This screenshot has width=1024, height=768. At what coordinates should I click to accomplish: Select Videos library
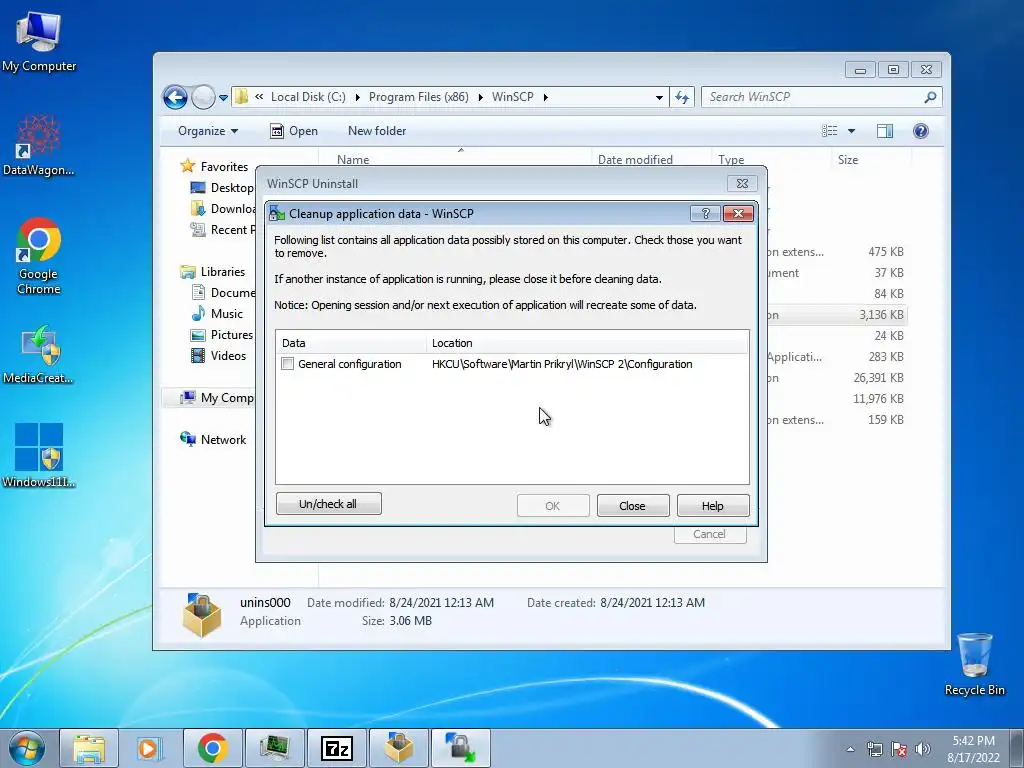coord(218,355)
